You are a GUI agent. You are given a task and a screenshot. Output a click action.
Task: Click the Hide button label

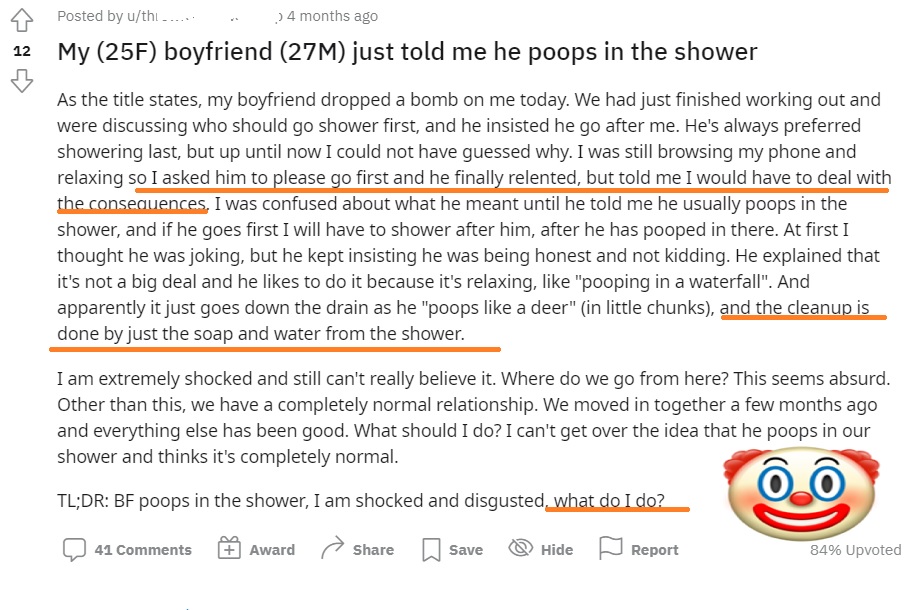(557, 550)
